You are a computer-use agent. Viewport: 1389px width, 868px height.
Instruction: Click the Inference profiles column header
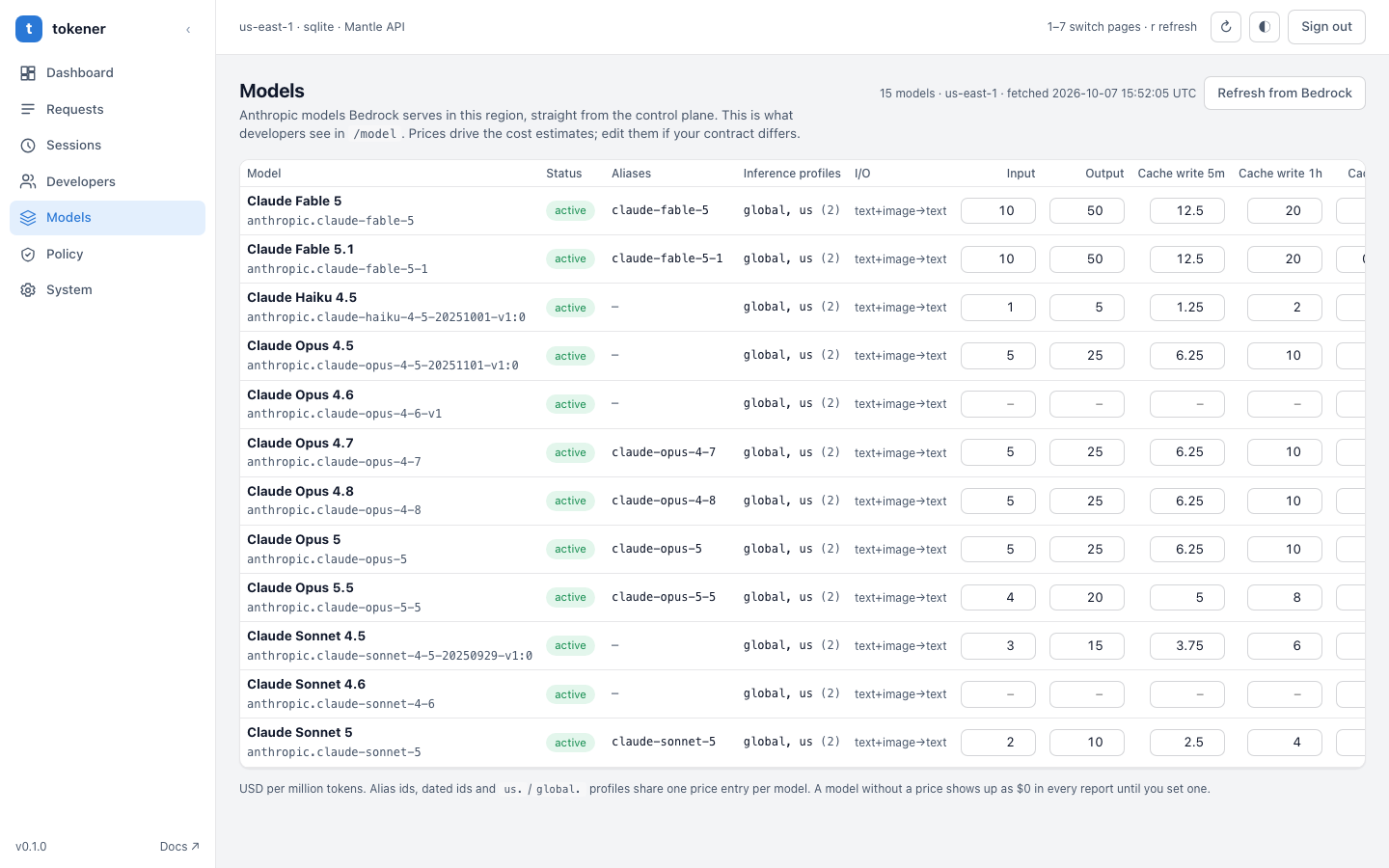pos(792,174)
